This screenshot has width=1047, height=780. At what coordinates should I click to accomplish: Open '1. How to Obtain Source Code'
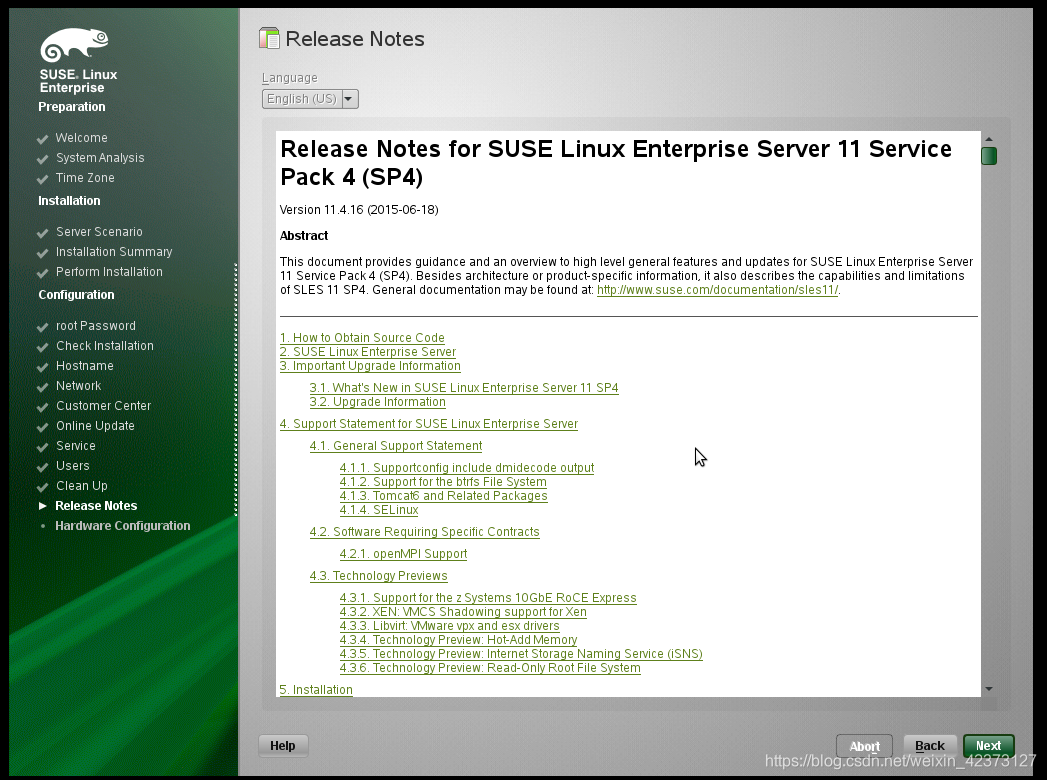[362, 338]
